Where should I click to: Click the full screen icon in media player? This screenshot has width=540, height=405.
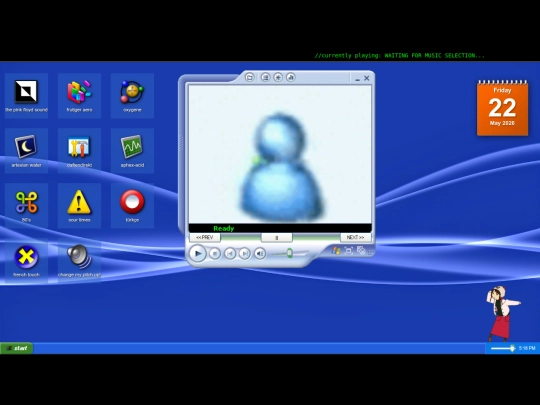tap(349, 250)
